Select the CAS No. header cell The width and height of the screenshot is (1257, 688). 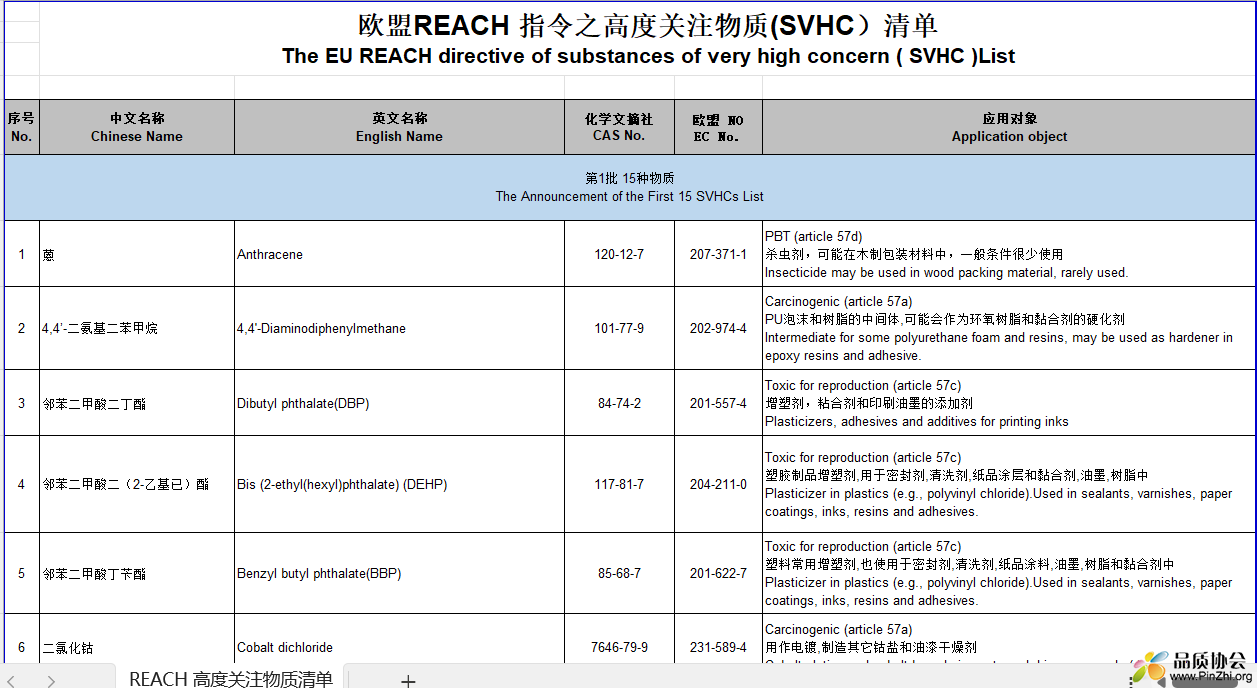click(x=619, y=127)
